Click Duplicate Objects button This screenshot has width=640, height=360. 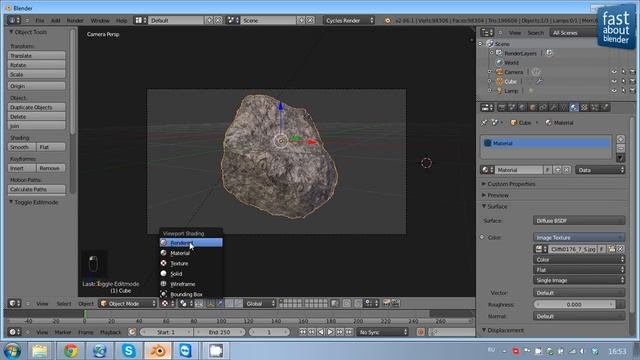tap(36, 107)
